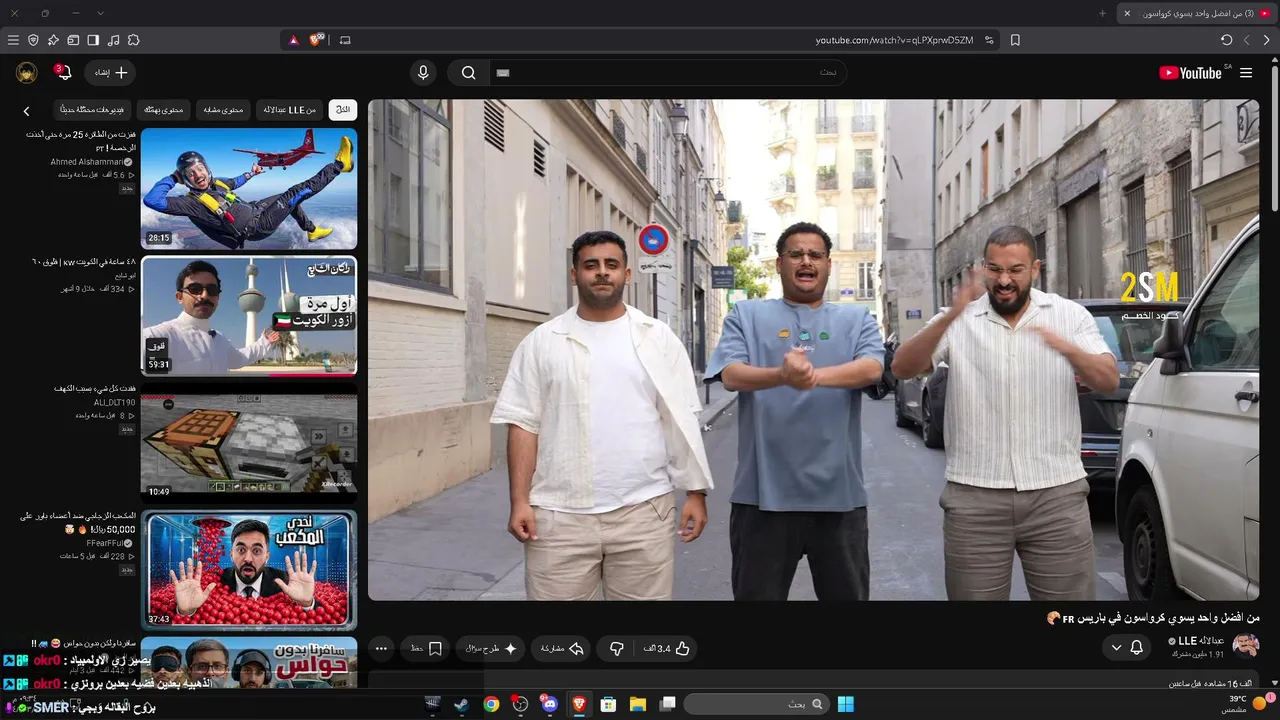
Task: Open Task View from taskbar
Action: click(667, 704)
